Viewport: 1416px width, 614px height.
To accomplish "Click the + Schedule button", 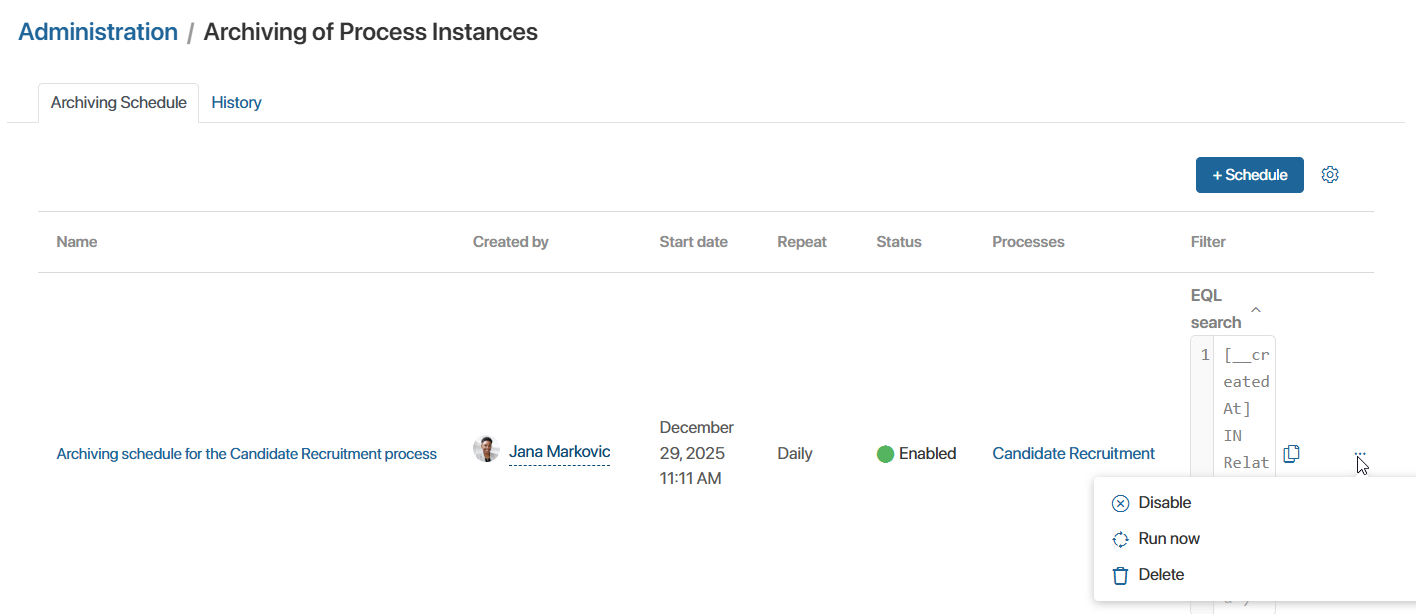I will pos(1249,175).
